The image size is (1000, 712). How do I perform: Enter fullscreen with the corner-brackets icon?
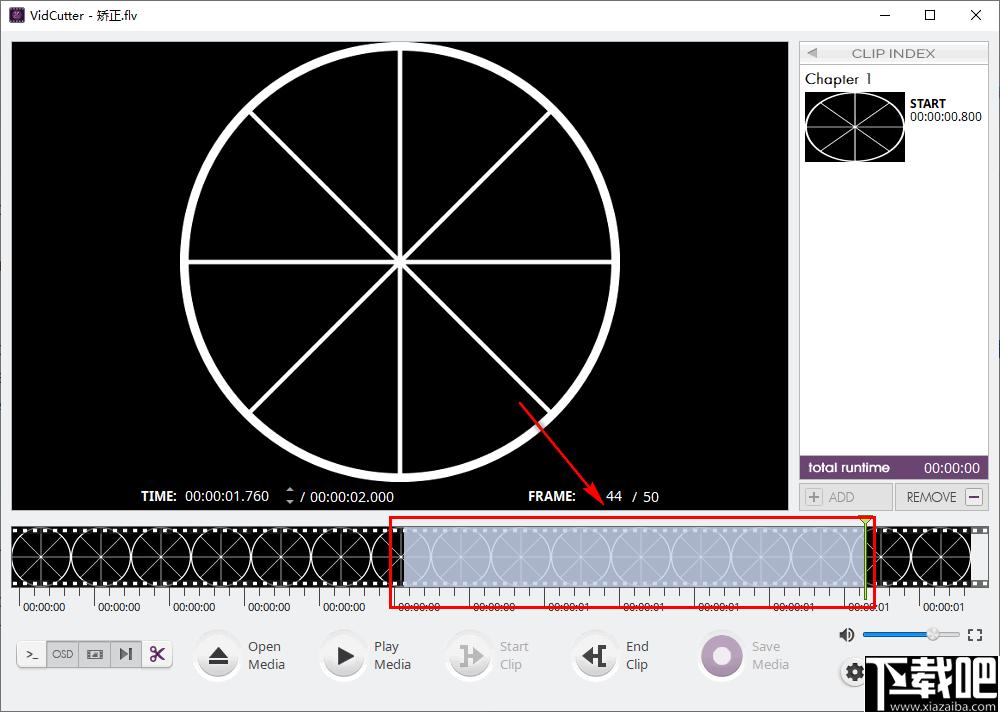pos(974,634)
